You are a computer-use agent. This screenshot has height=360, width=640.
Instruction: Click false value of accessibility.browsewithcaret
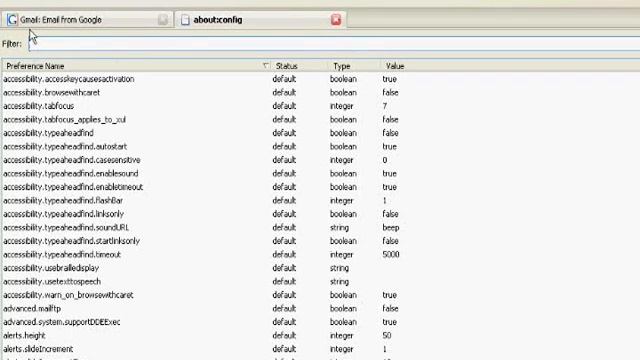point(390,92)
